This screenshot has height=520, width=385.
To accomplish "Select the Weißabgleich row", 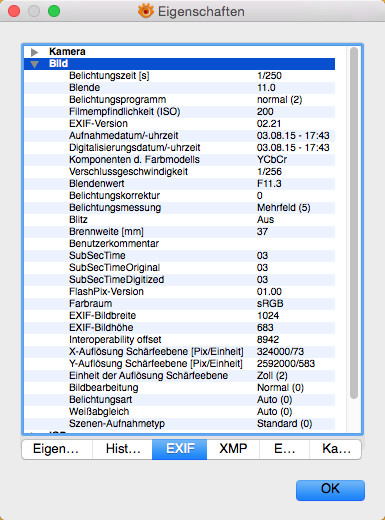I will [x=179, y=412].
